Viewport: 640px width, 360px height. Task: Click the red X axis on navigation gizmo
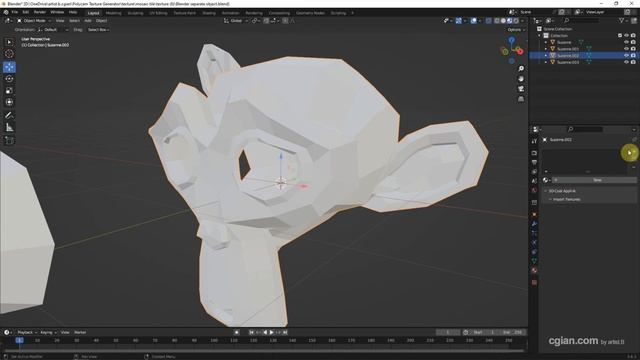[x=520, y=51]
